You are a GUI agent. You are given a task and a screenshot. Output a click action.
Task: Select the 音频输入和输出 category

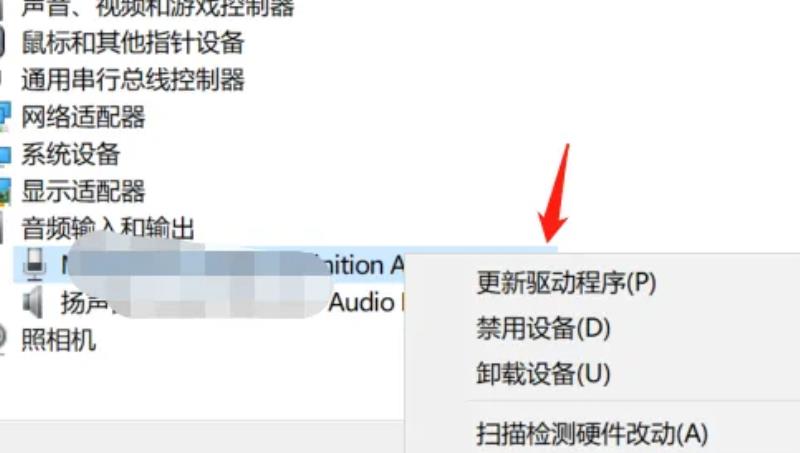tap(108, 228)
